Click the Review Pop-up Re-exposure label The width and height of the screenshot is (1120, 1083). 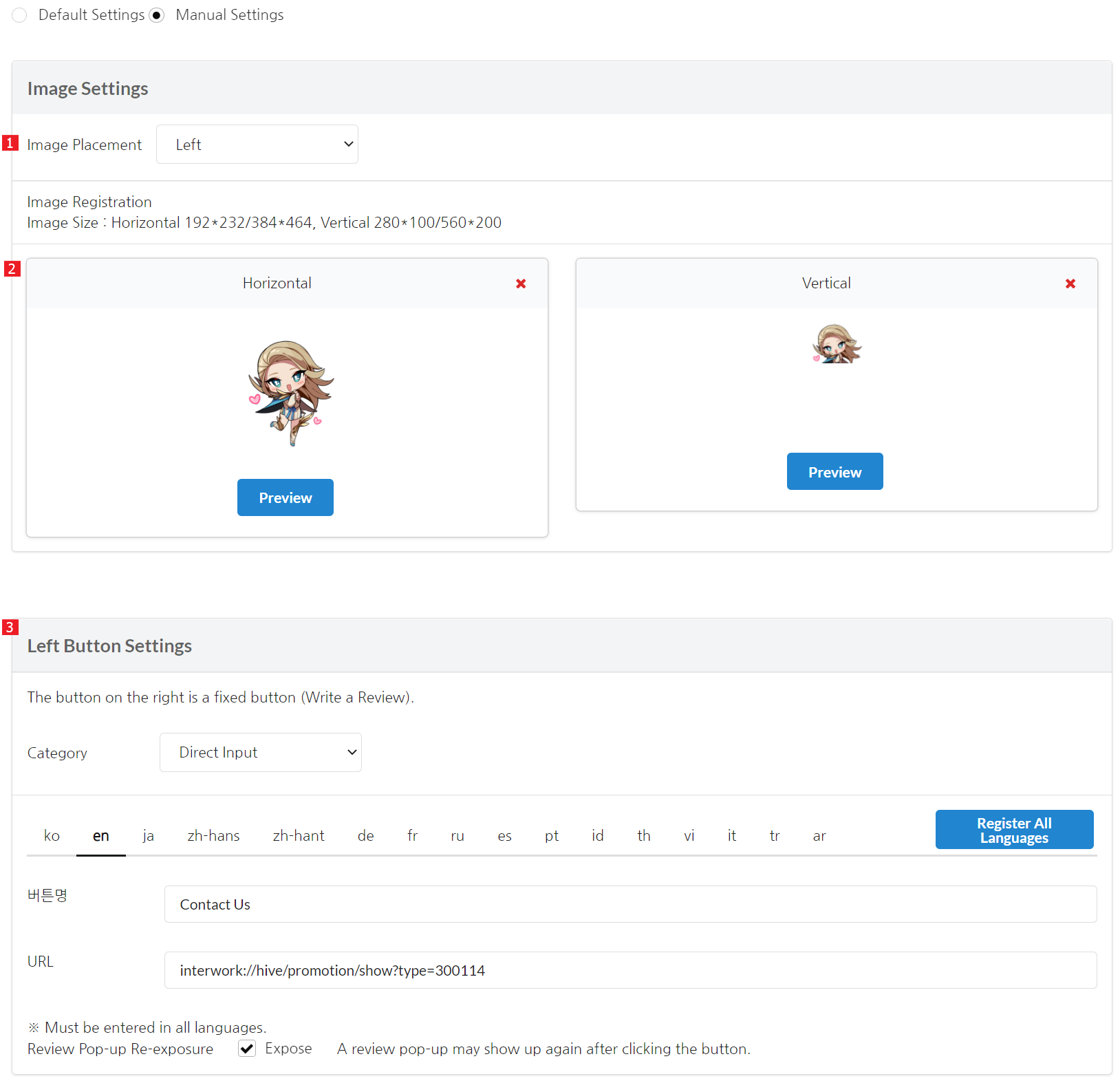[x=120, y=1049]
